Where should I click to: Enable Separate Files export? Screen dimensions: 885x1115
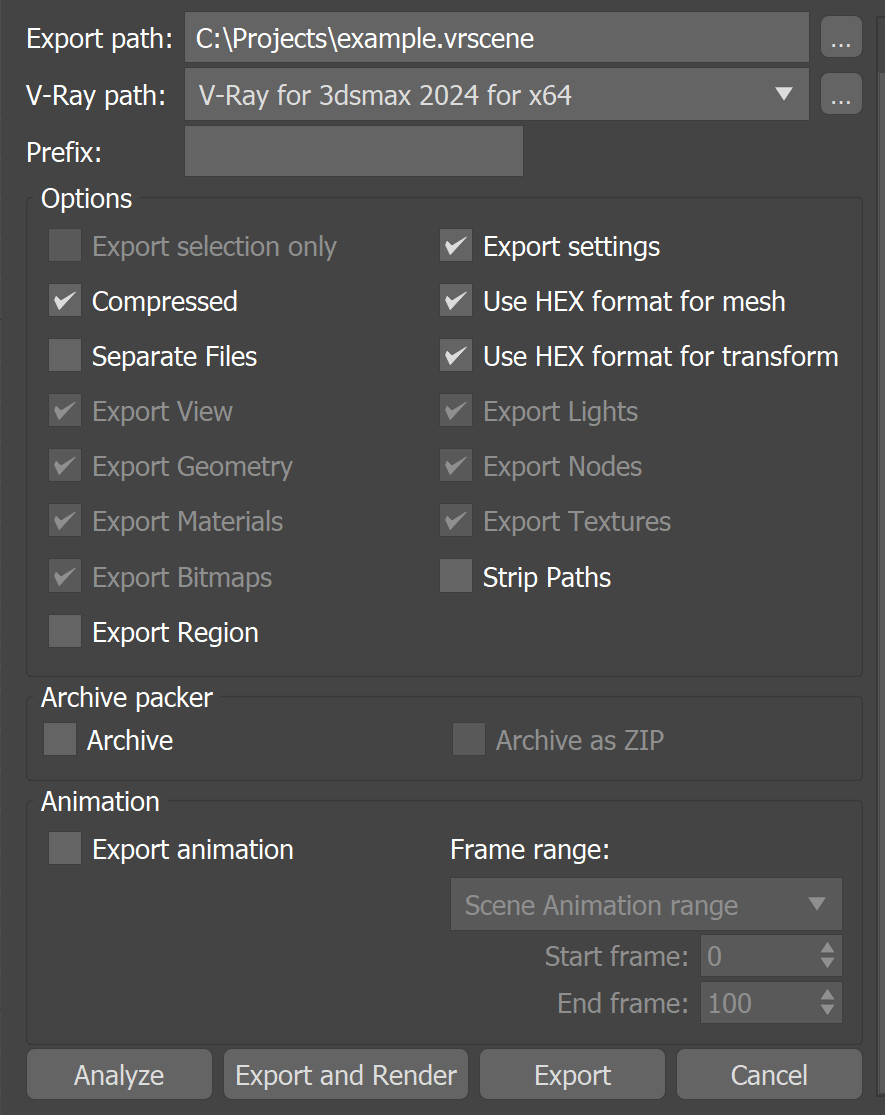click(x=64, y=355)
